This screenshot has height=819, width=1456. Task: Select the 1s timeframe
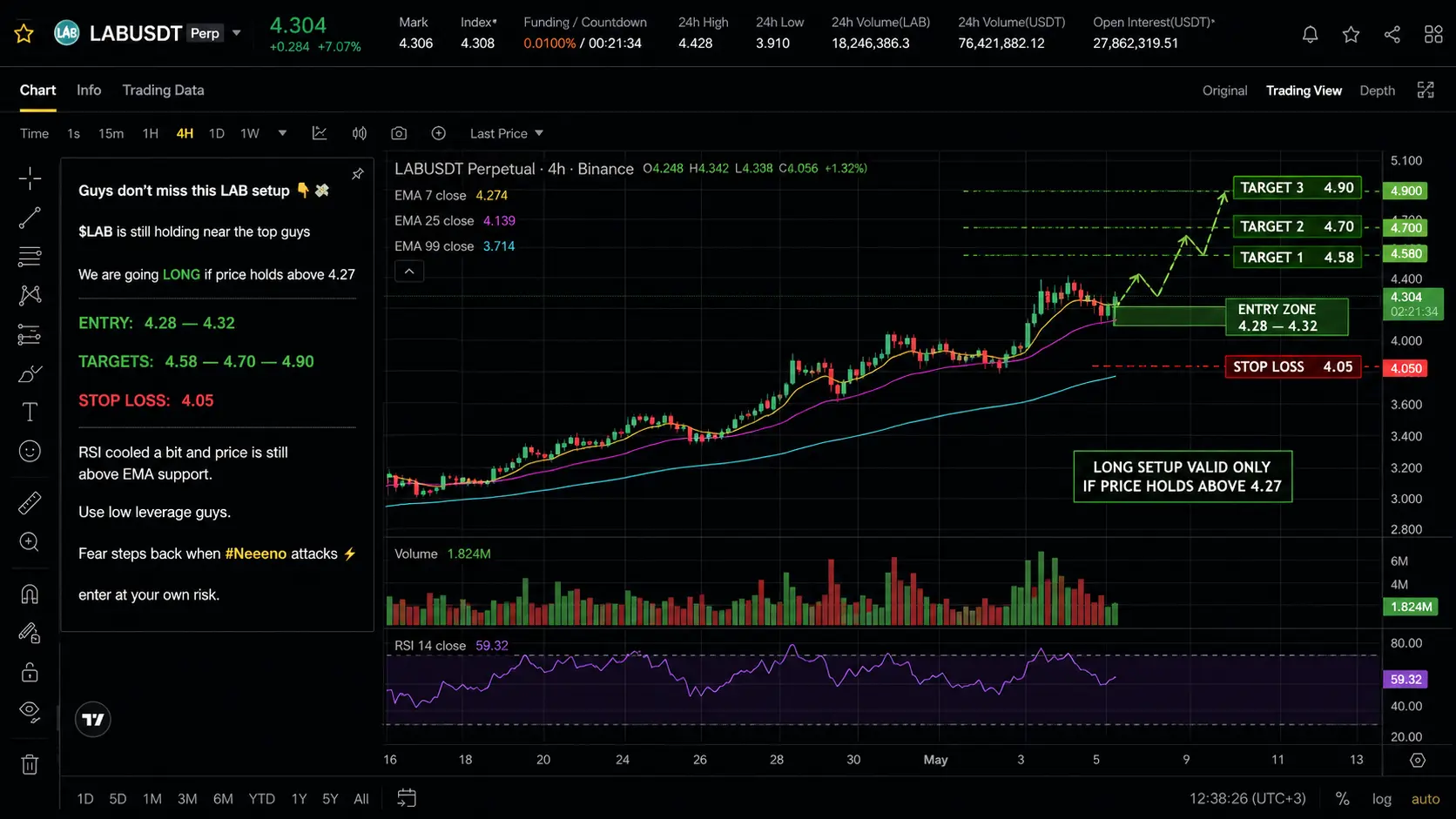click(x=73, y=133)
